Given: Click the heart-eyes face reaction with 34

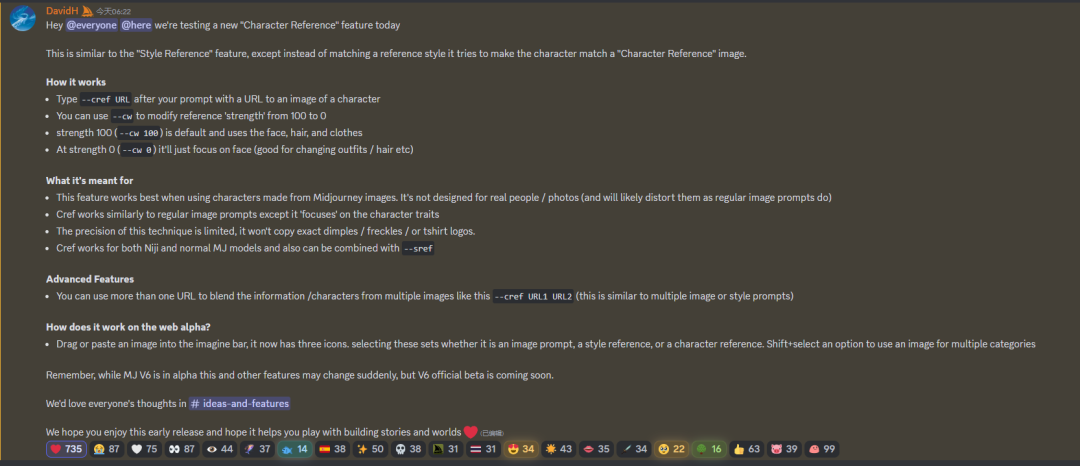Looking at the screenshot, I should (520, 449).
